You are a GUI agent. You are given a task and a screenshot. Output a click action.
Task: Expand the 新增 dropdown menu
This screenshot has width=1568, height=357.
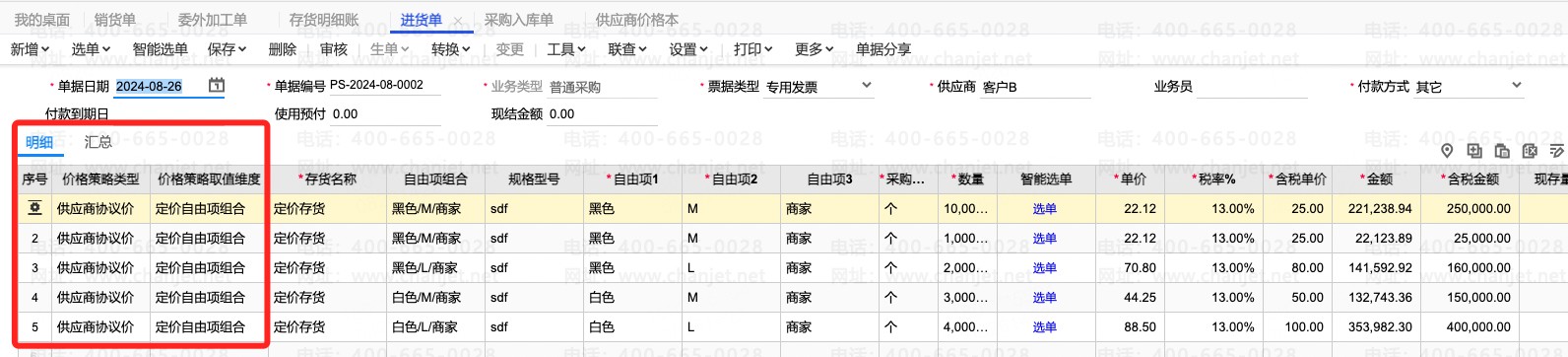click(30, 49)
